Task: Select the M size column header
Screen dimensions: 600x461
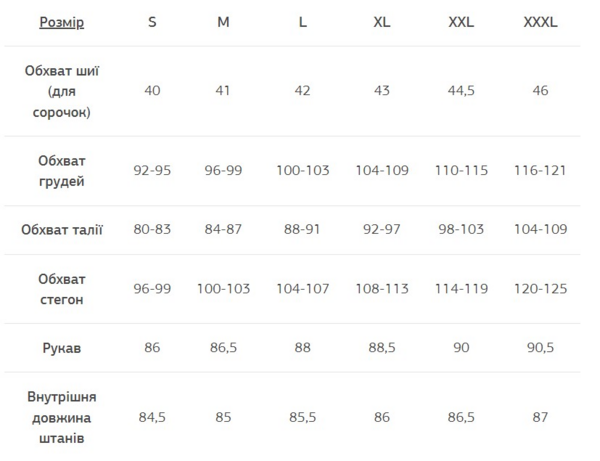Action: [223, 22]
